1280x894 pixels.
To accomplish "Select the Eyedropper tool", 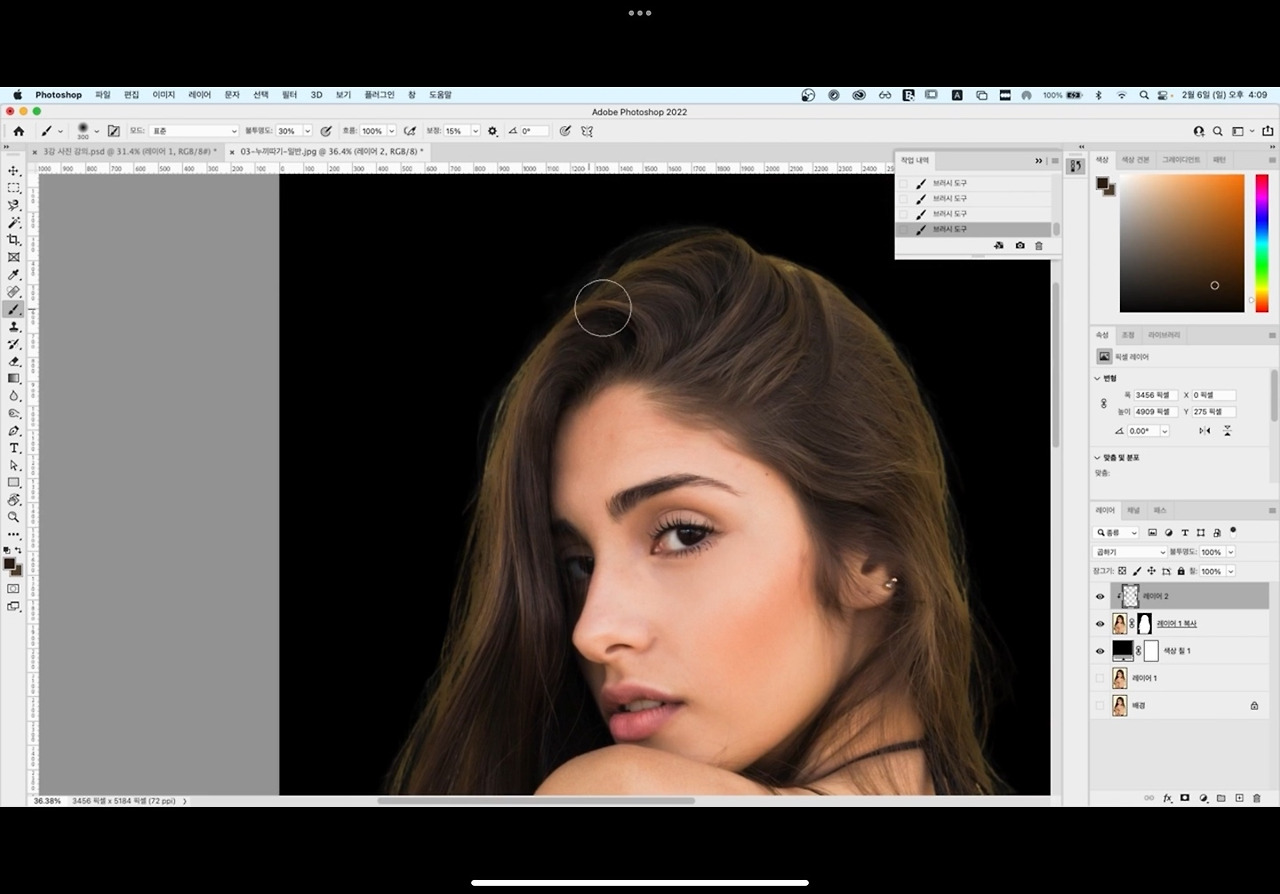I will [x=14, y=275].
